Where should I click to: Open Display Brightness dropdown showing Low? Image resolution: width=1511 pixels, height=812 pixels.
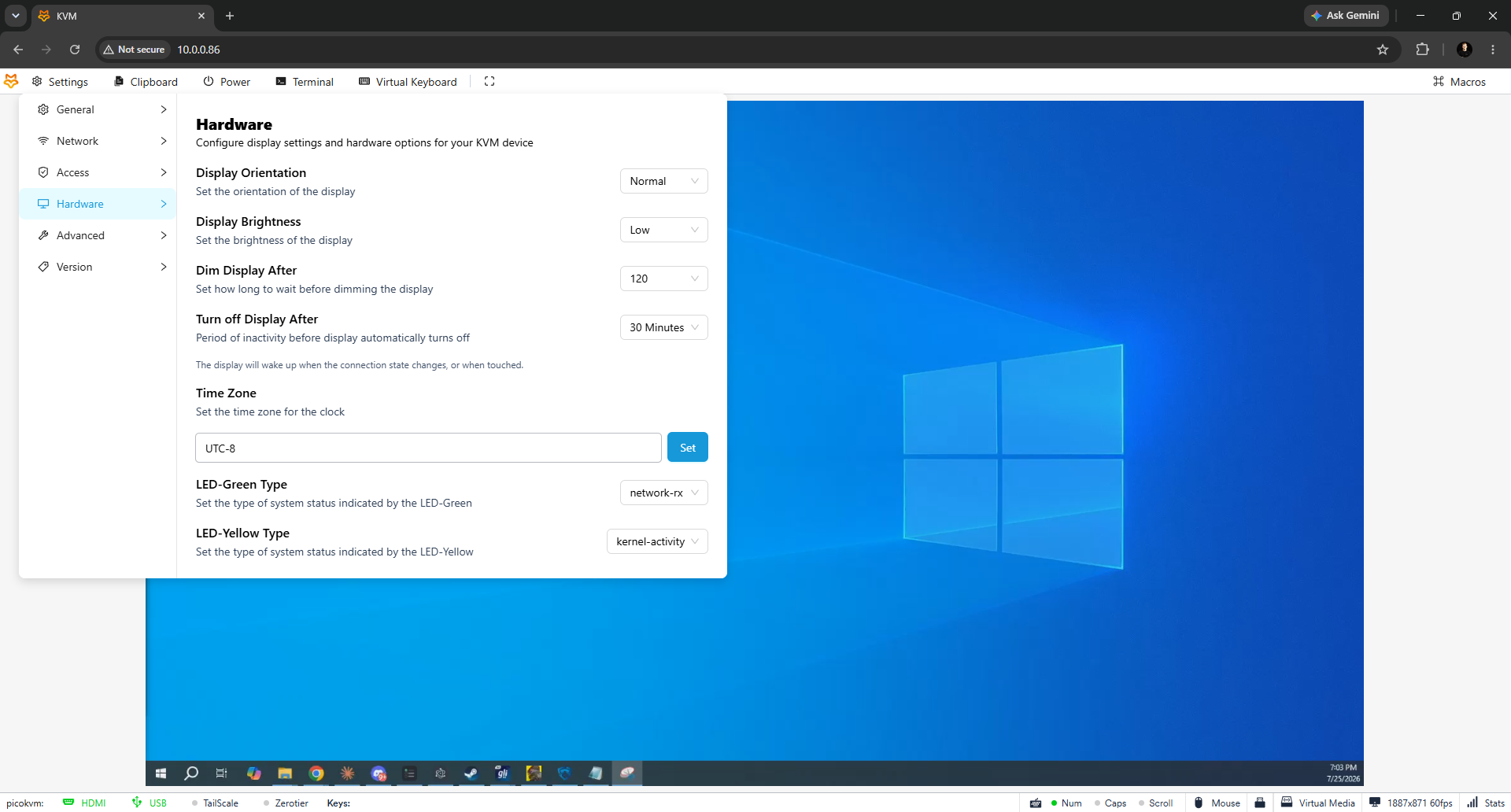coord(663,230)
